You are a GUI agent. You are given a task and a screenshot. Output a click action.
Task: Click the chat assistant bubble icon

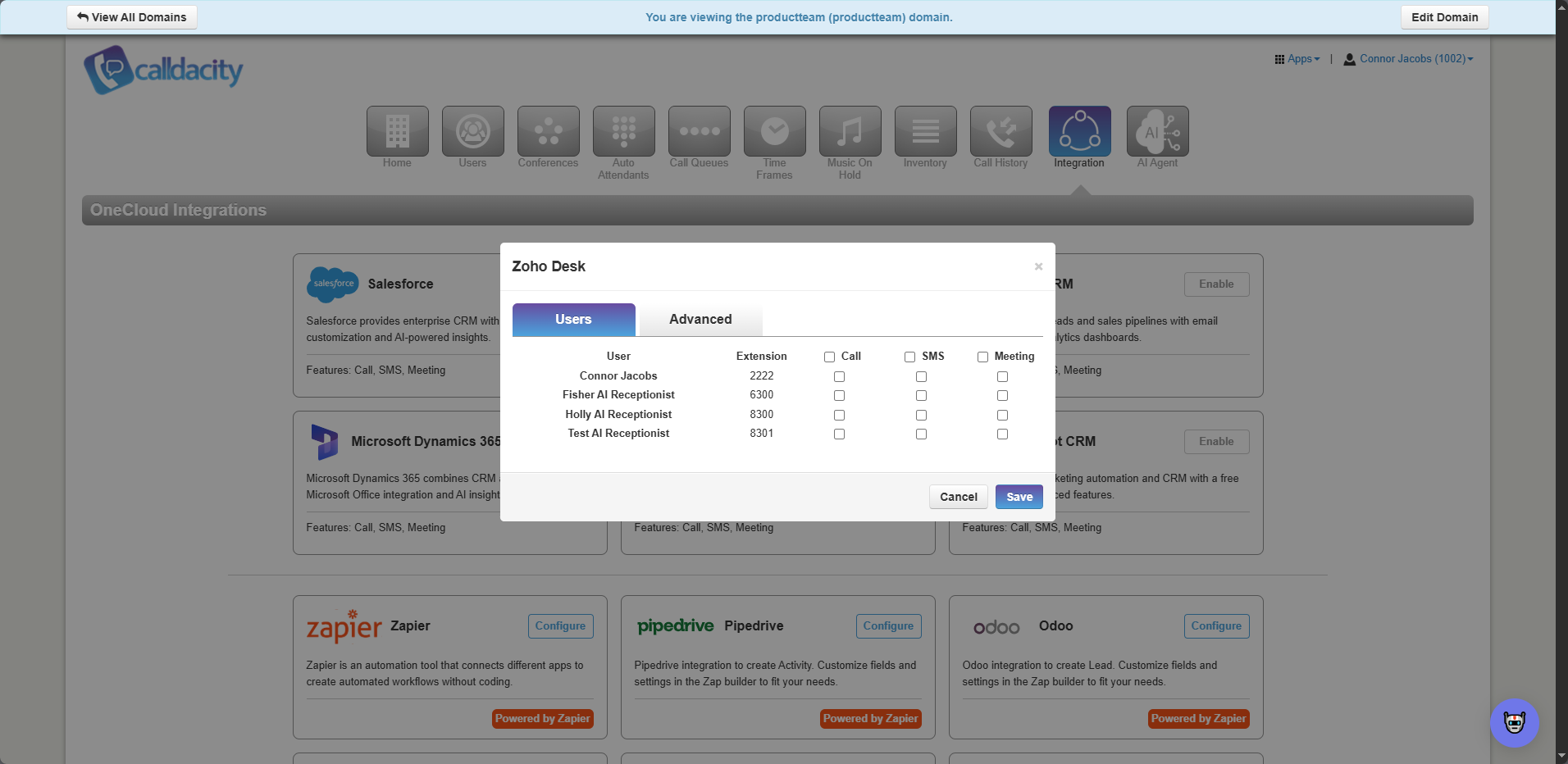pyautogui.click(x=1514, y=722)
